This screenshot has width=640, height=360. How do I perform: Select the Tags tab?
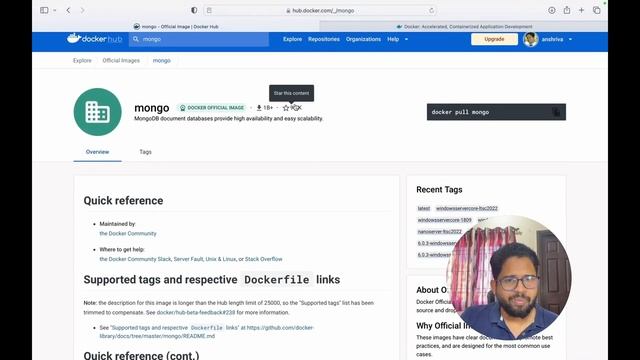145,152
